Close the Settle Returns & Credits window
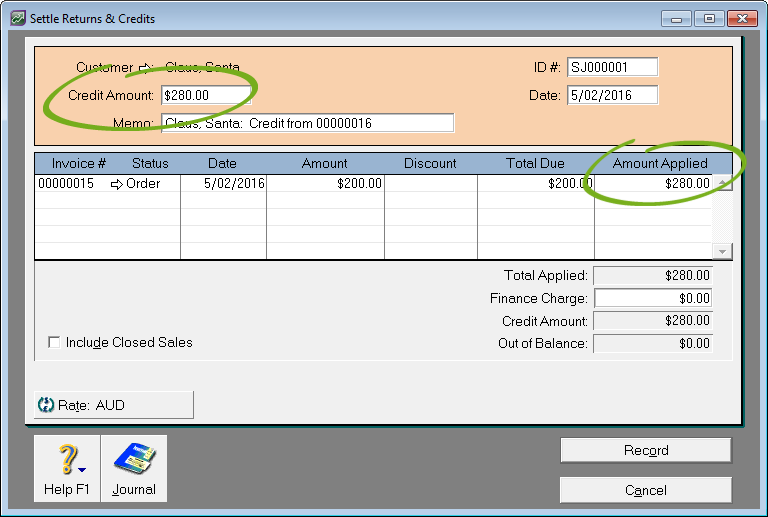 pyautogui.click(x=741, y=18)
